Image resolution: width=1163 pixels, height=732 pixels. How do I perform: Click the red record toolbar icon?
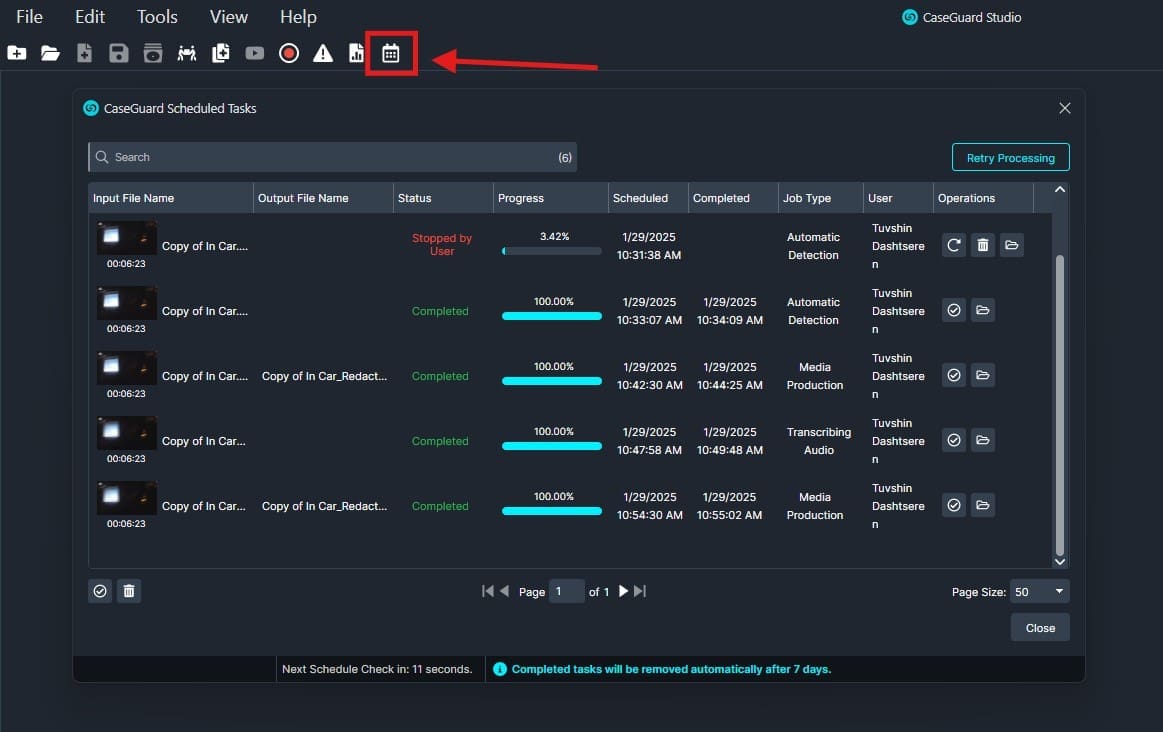(x=289, y=54)
